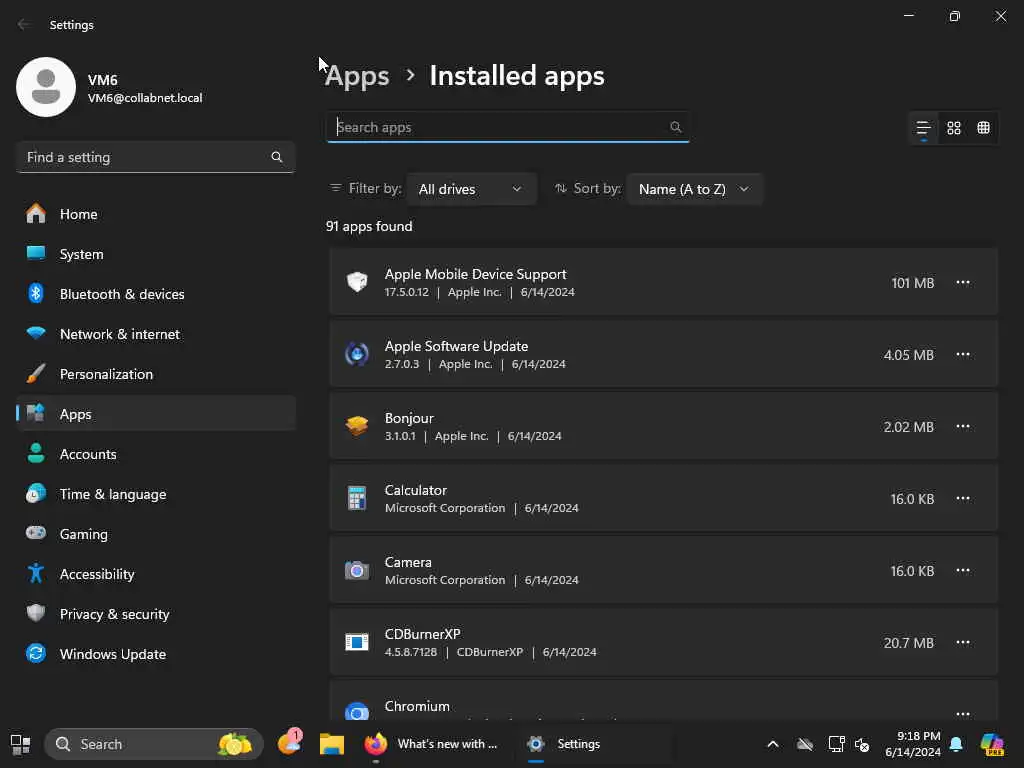
Task: Open the VM6 account profile
Action: tap(110, 88)
